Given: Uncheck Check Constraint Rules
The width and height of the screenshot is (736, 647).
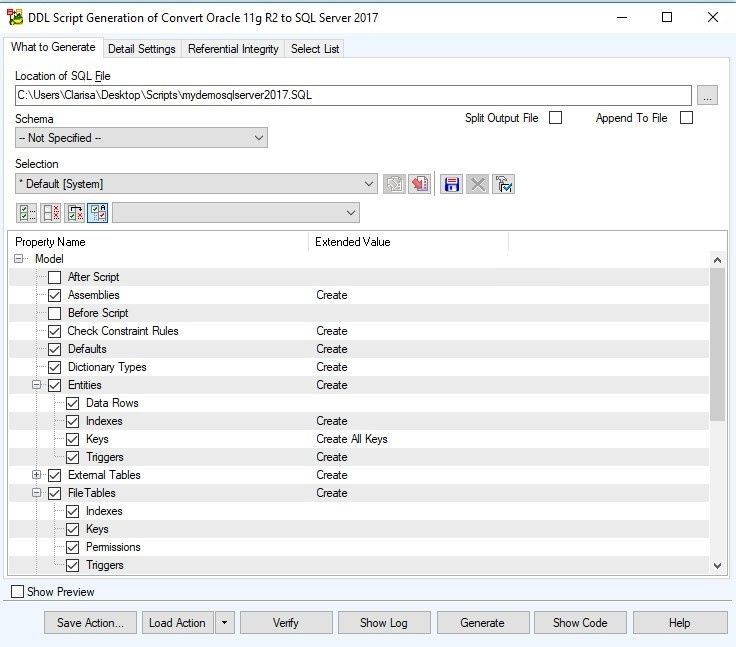Looking at the screenshot, I should coord(54,331).
